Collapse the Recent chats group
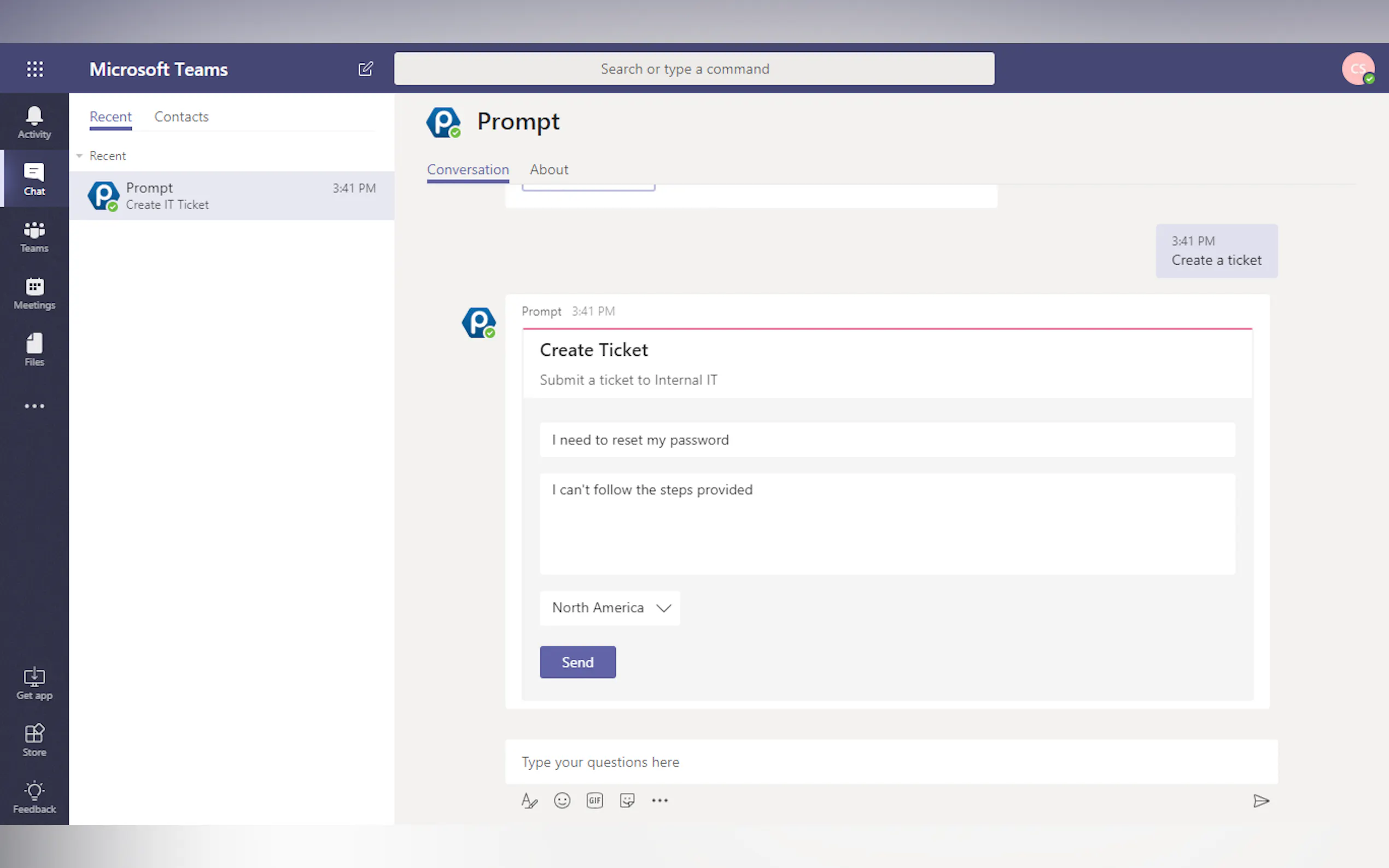 tap(80, 156)
